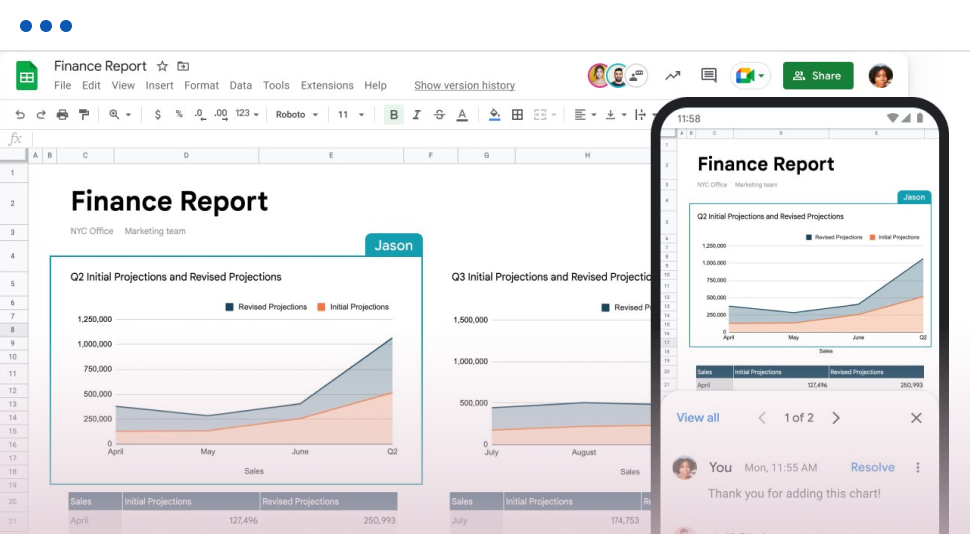This screenshot has width=970, height=534.
Task: Click the green Share button
Action: coord(817,76)
